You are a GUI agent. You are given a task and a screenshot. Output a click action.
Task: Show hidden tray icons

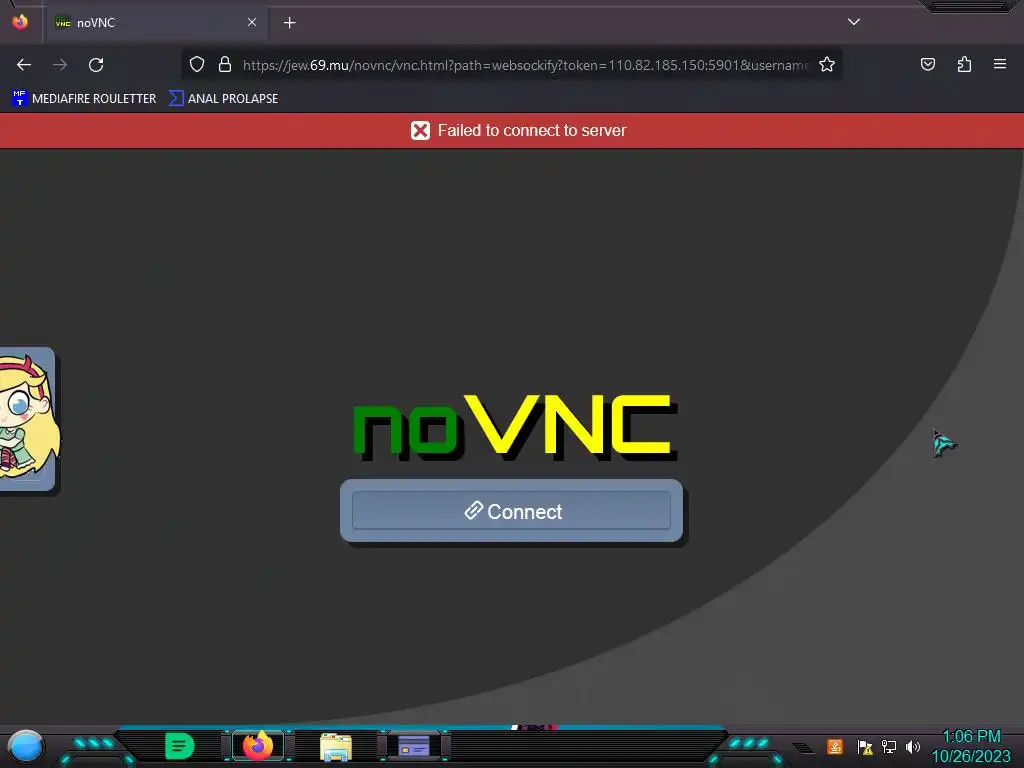click(x=804, y=748)
